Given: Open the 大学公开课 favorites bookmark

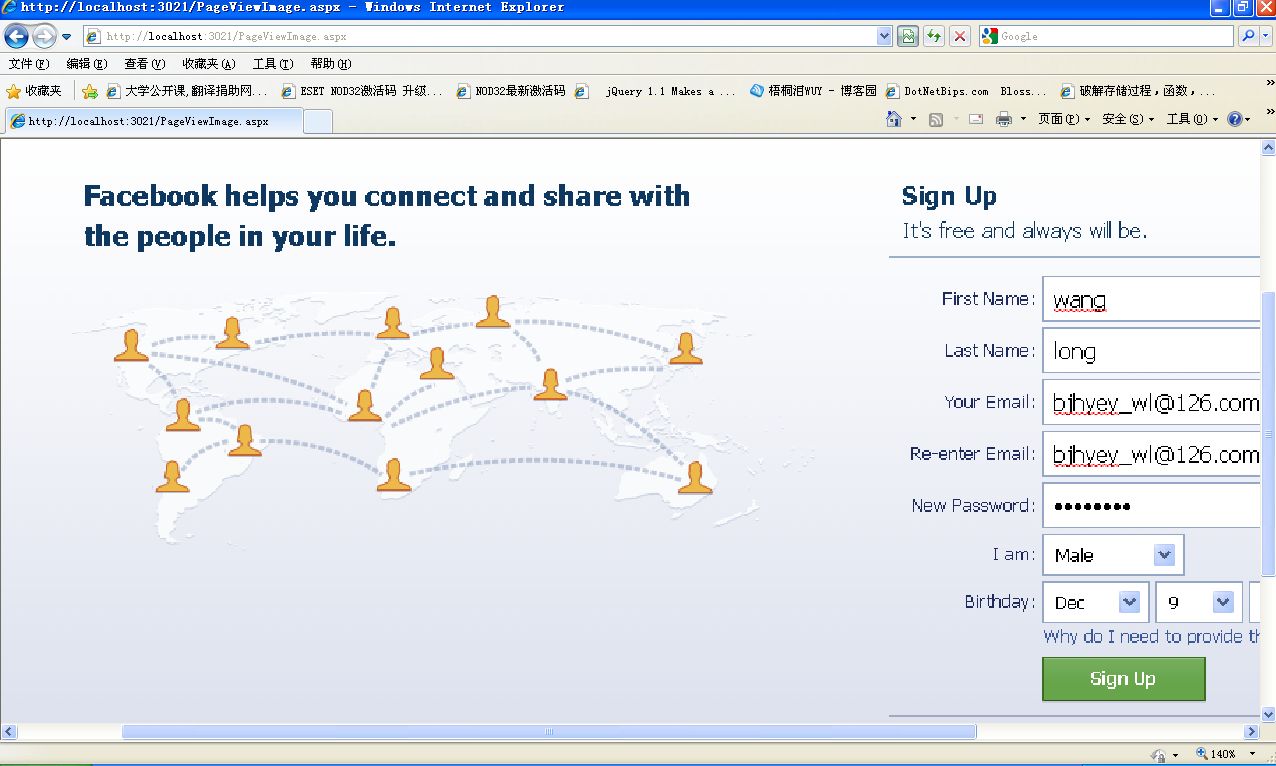Looking at the screenshot, I should pos(187,91).
